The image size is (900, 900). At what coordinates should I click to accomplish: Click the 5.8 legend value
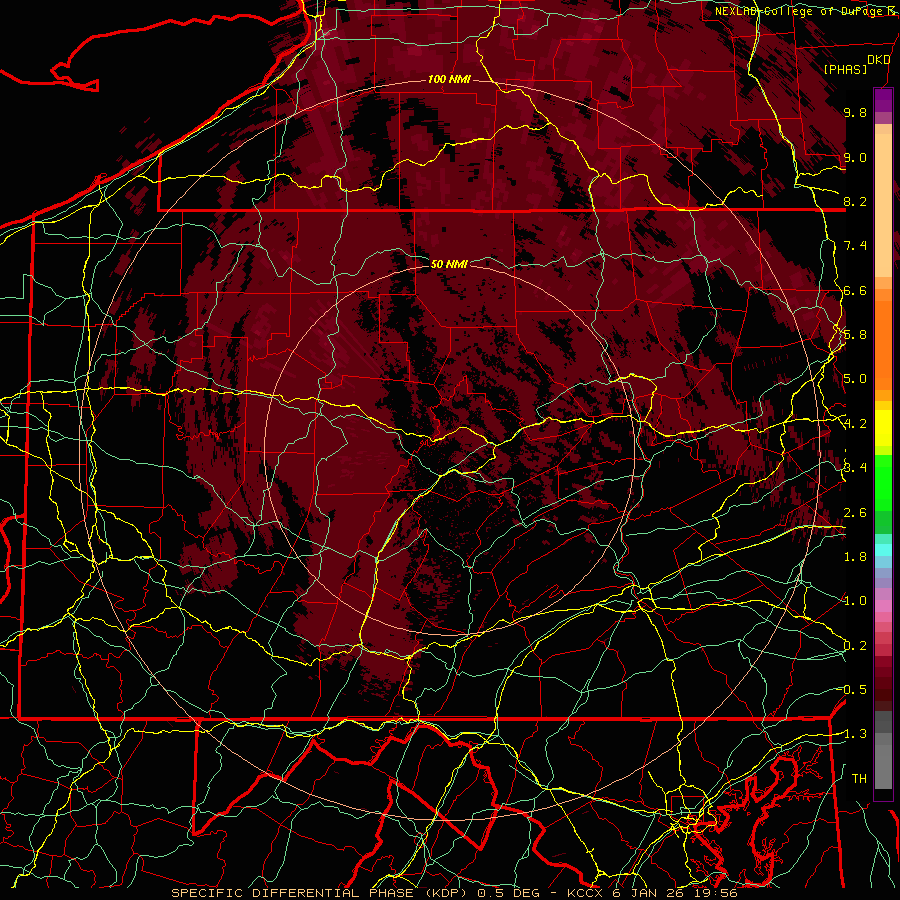855,335
